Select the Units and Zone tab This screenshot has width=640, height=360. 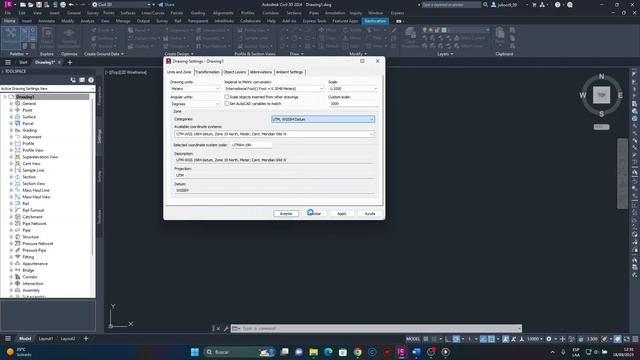point(179,72)
